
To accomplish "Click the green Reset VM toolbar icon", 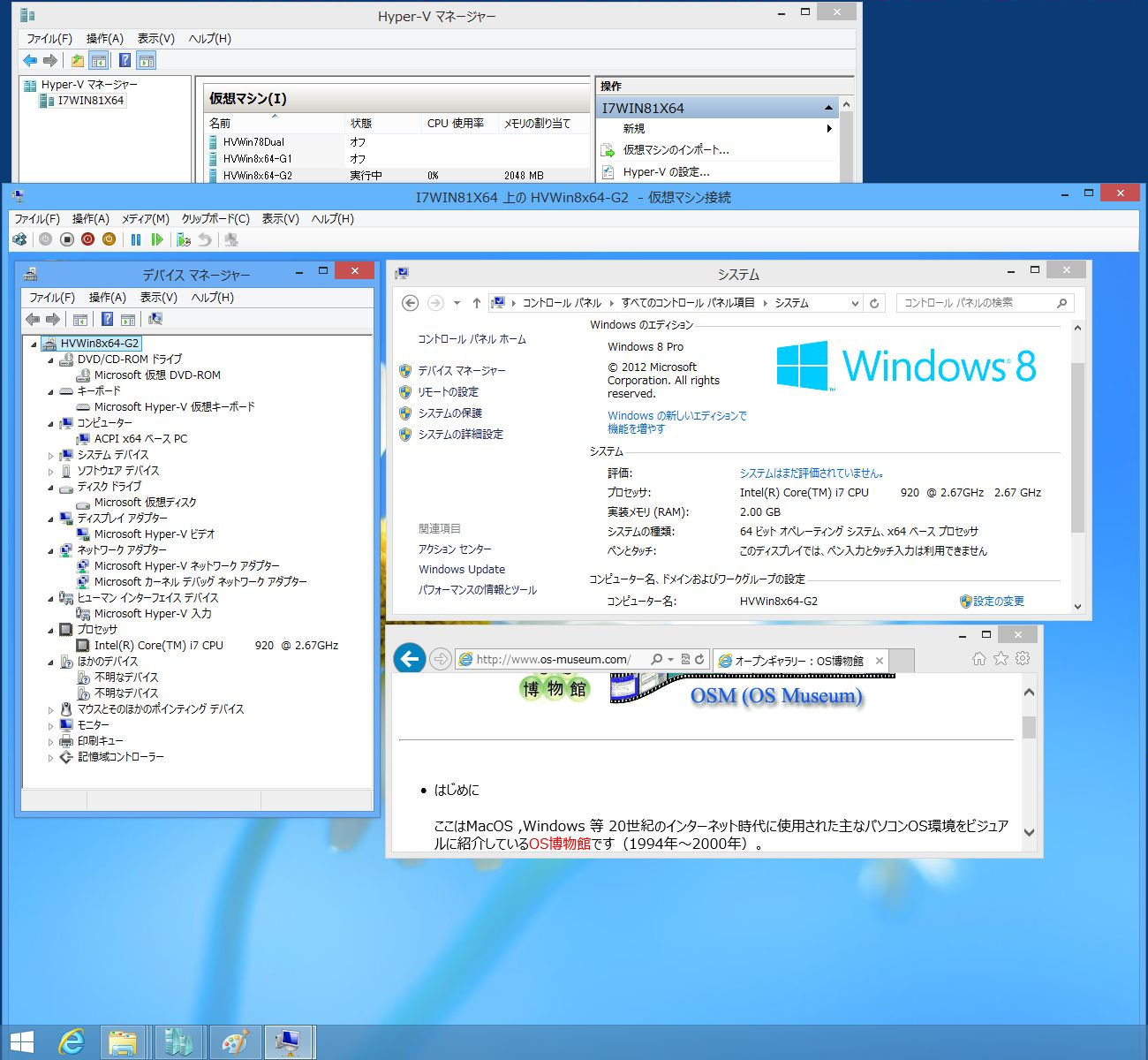I will (157, 239).
